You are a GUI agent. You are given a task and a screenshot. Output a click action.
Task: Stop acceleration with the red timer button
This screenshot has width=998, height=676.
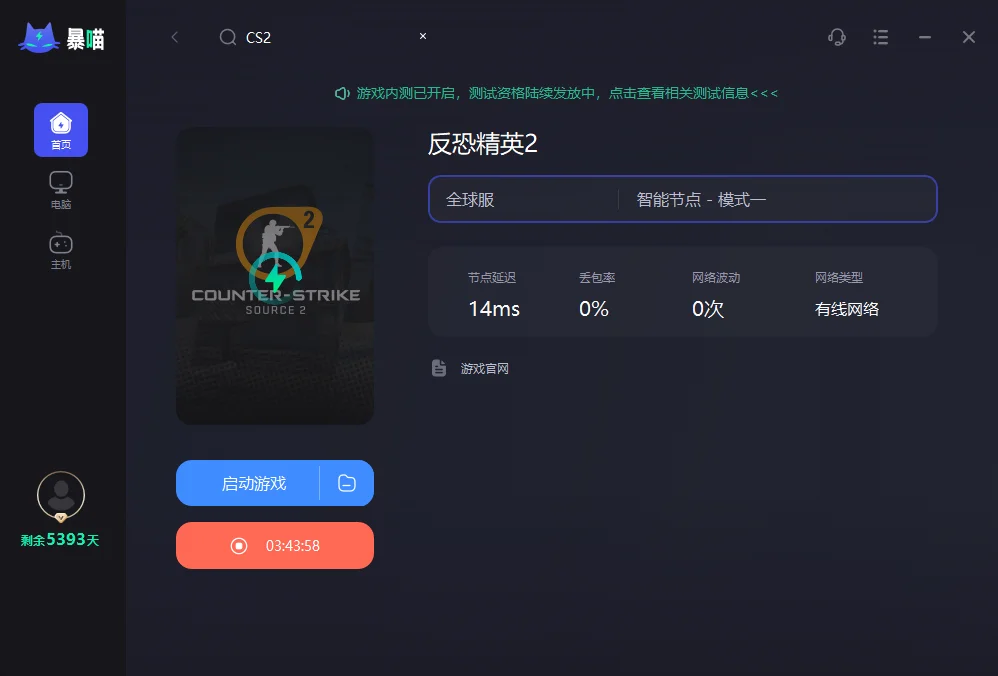coord(275,546)
